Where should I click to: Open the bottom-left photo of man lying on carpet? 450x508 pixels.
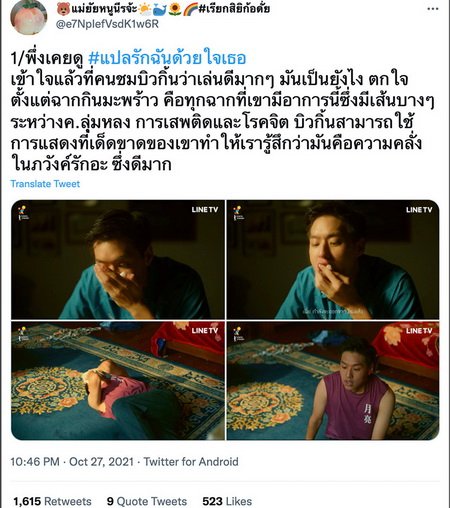click(118, 381)
